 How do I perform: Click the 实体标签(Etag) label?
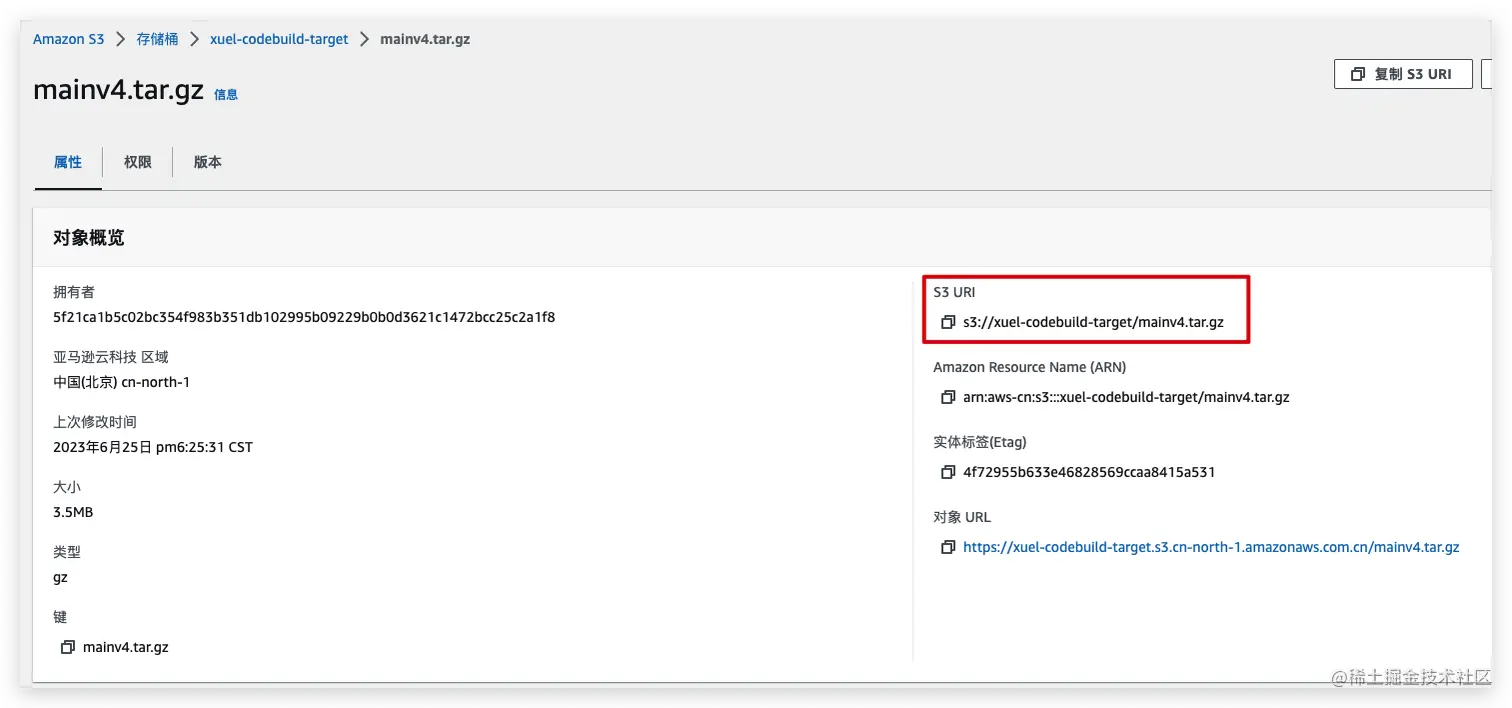tap(980, 442)
